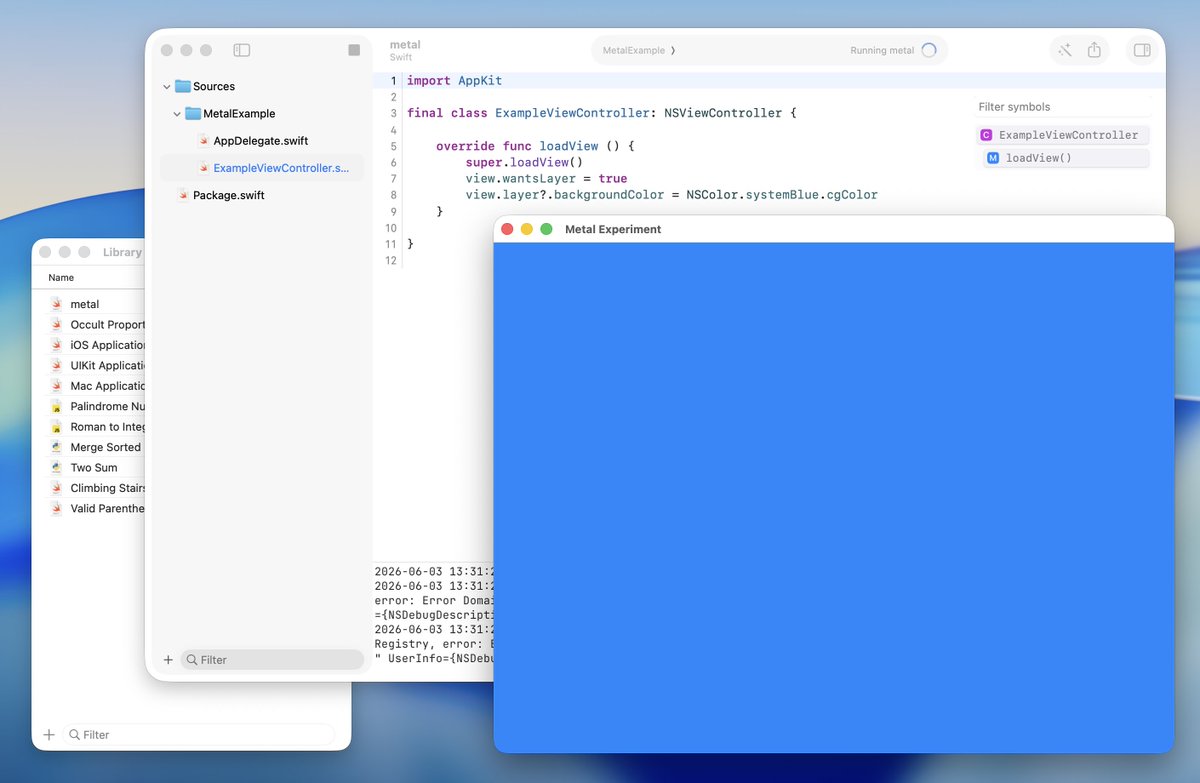Click the purple C class icon
The height and width of the screenshot is (783, 1200).
pyautogui.click(x=986, y=135)
